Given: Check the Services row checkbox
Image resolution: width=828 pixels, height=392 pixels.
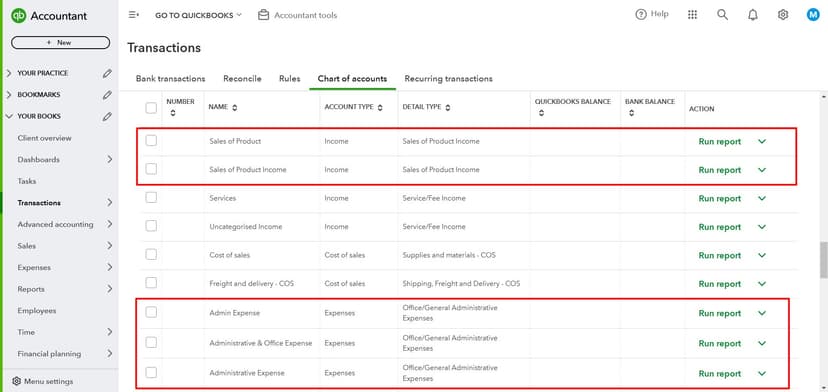Looking at the screenshot, I should (x=151, y=198).
